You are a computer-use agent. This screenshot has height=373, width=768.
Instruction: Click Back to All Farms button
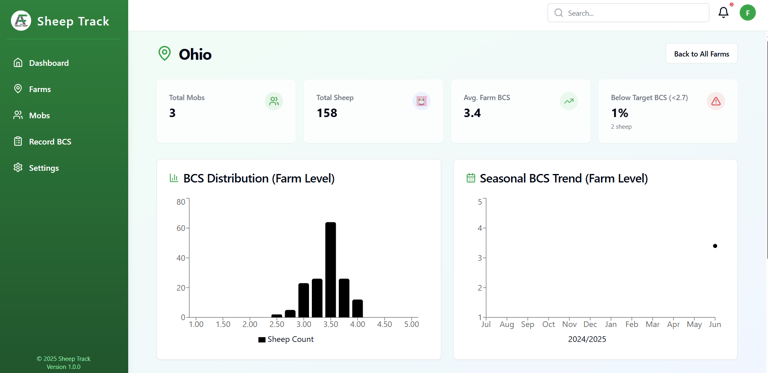701,54
